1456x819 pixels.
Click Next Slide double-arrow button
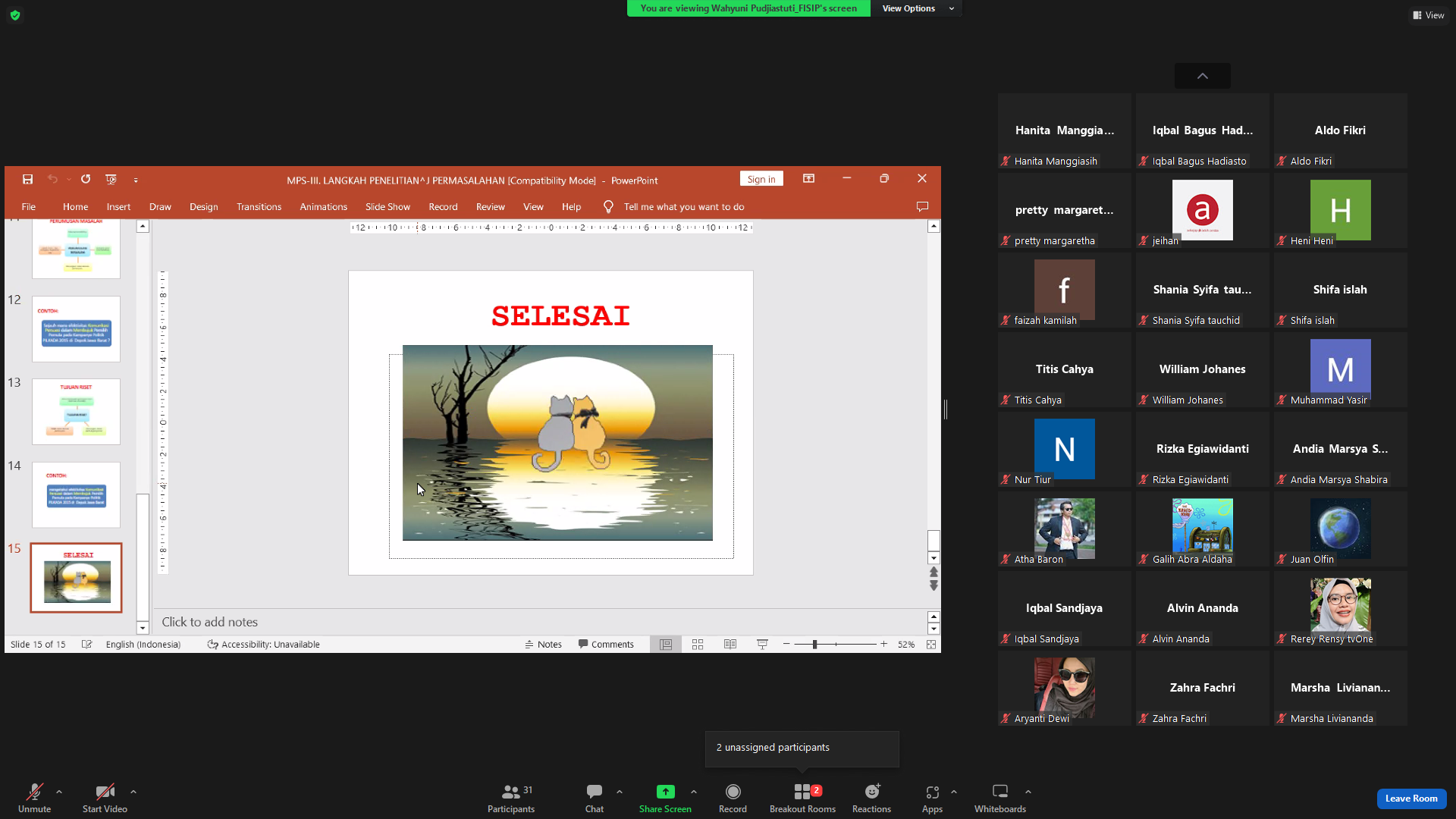[934, 585]
